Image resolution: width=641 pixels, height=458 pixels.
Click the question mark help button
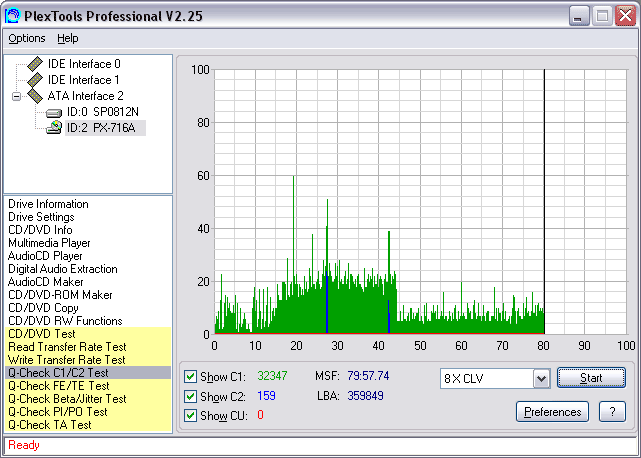(612, 412)
